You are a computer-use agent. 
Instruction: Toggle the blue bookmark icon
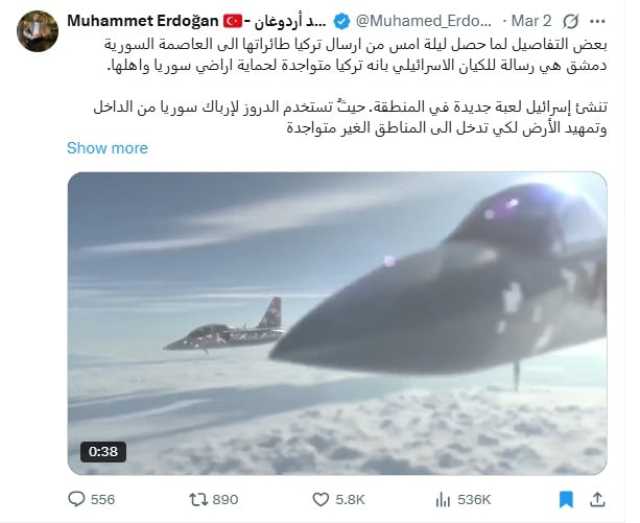pyautogui.click(x=566, y=499)
